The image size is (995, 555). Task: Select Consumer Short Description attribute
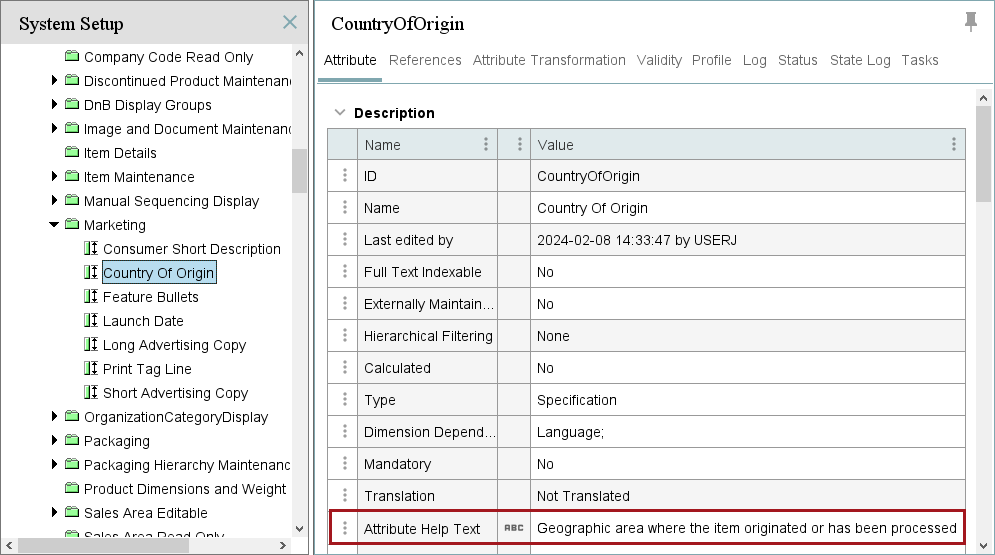[x=191, y=249]
